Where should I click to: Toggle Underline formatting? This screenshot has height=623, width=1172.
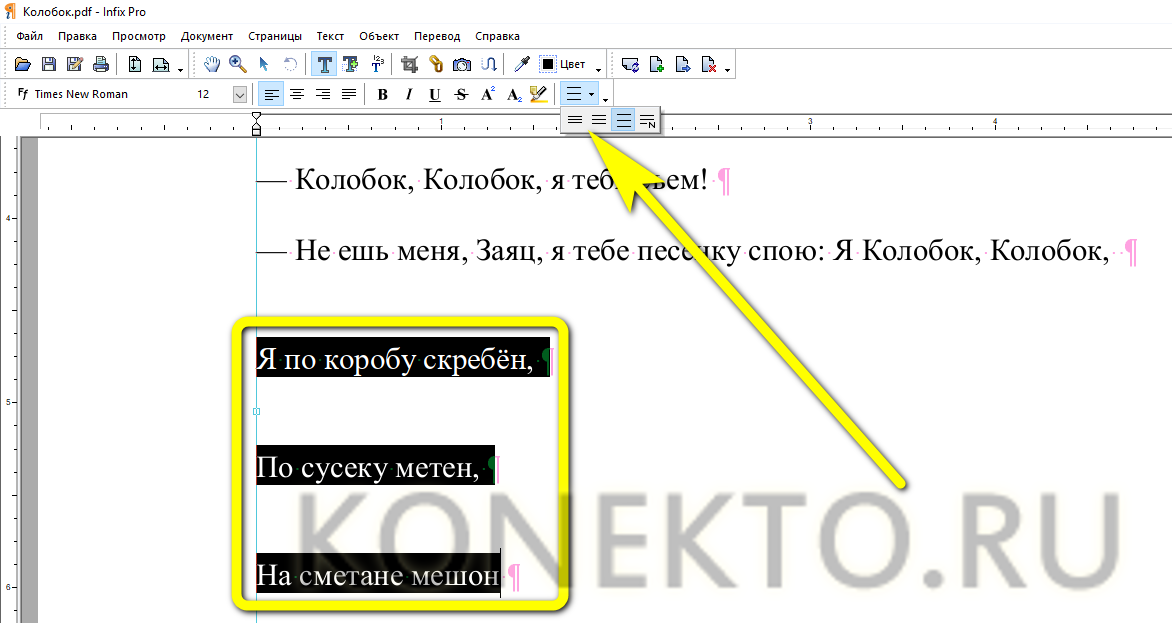tap(434, 94)
